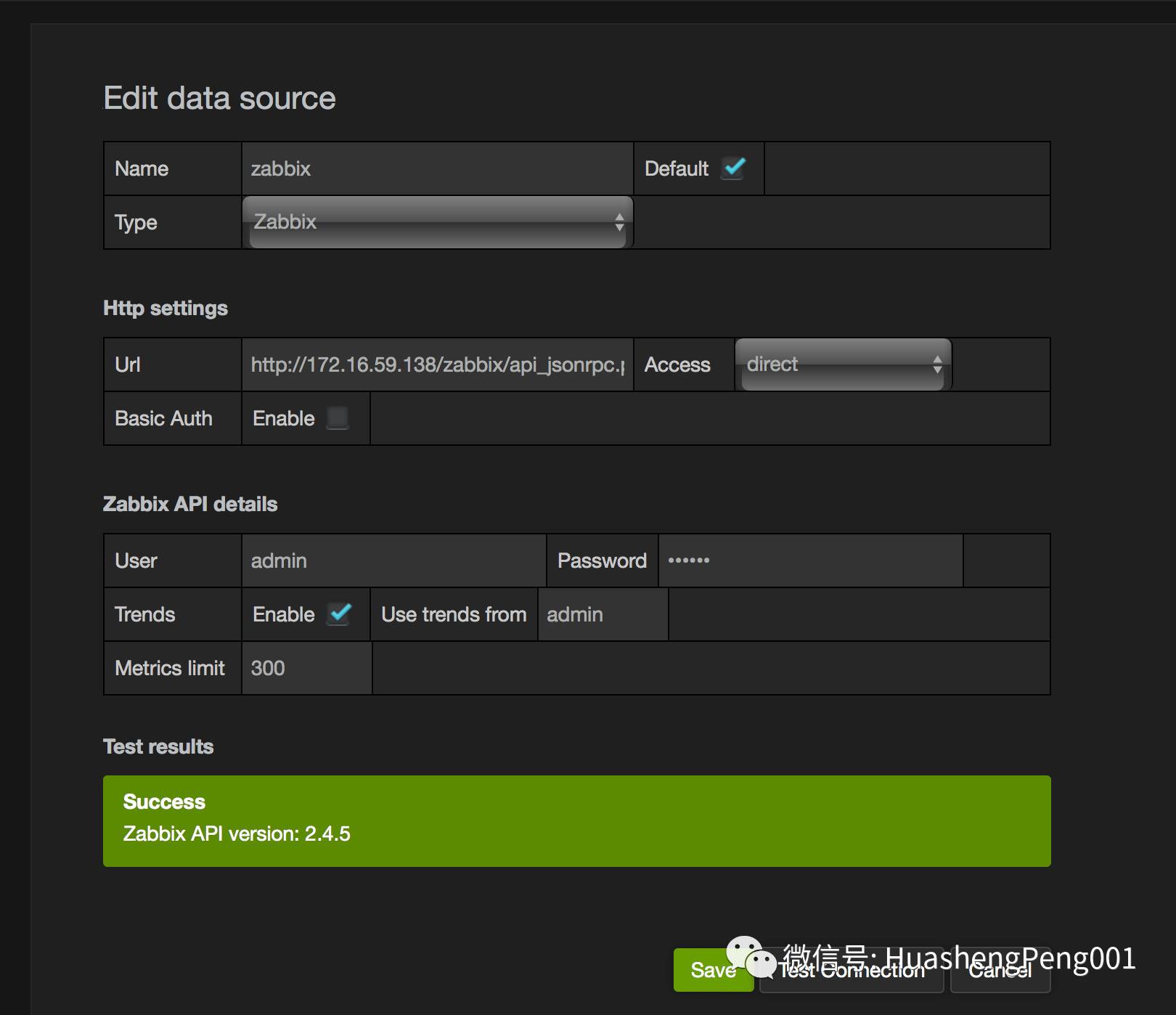Click the green Save button
Viewport: 1176px width, 1015px height.
click(x=713, y=970)
